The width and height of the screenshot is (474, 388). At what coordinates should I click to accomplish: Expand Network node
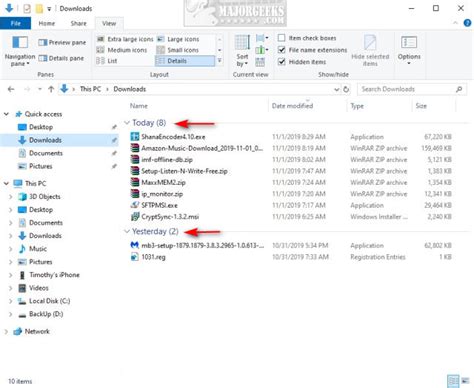pos(6,331)
